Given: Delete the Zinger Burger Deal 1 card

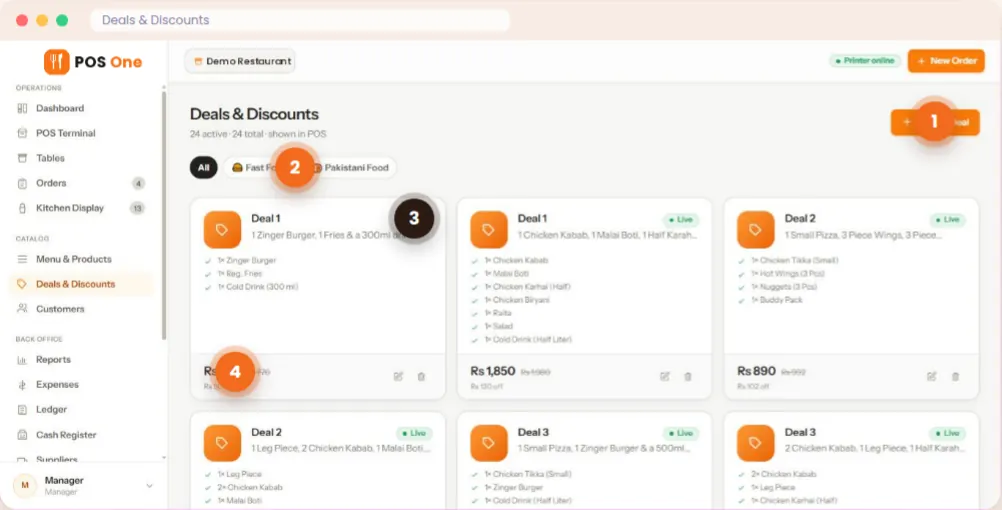Looking at the screenshot, I should [x=421, y=376].
